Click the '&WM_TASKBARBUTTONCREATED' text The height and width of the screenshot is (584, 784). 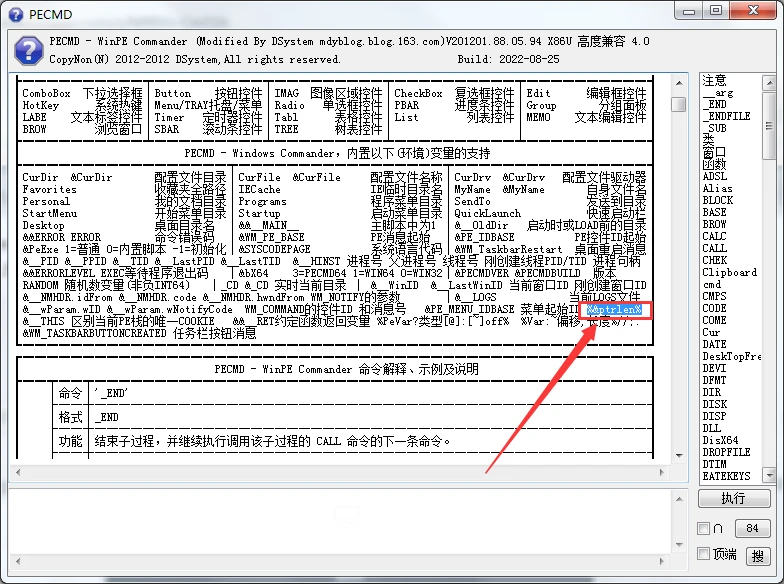tap(94, 333)
